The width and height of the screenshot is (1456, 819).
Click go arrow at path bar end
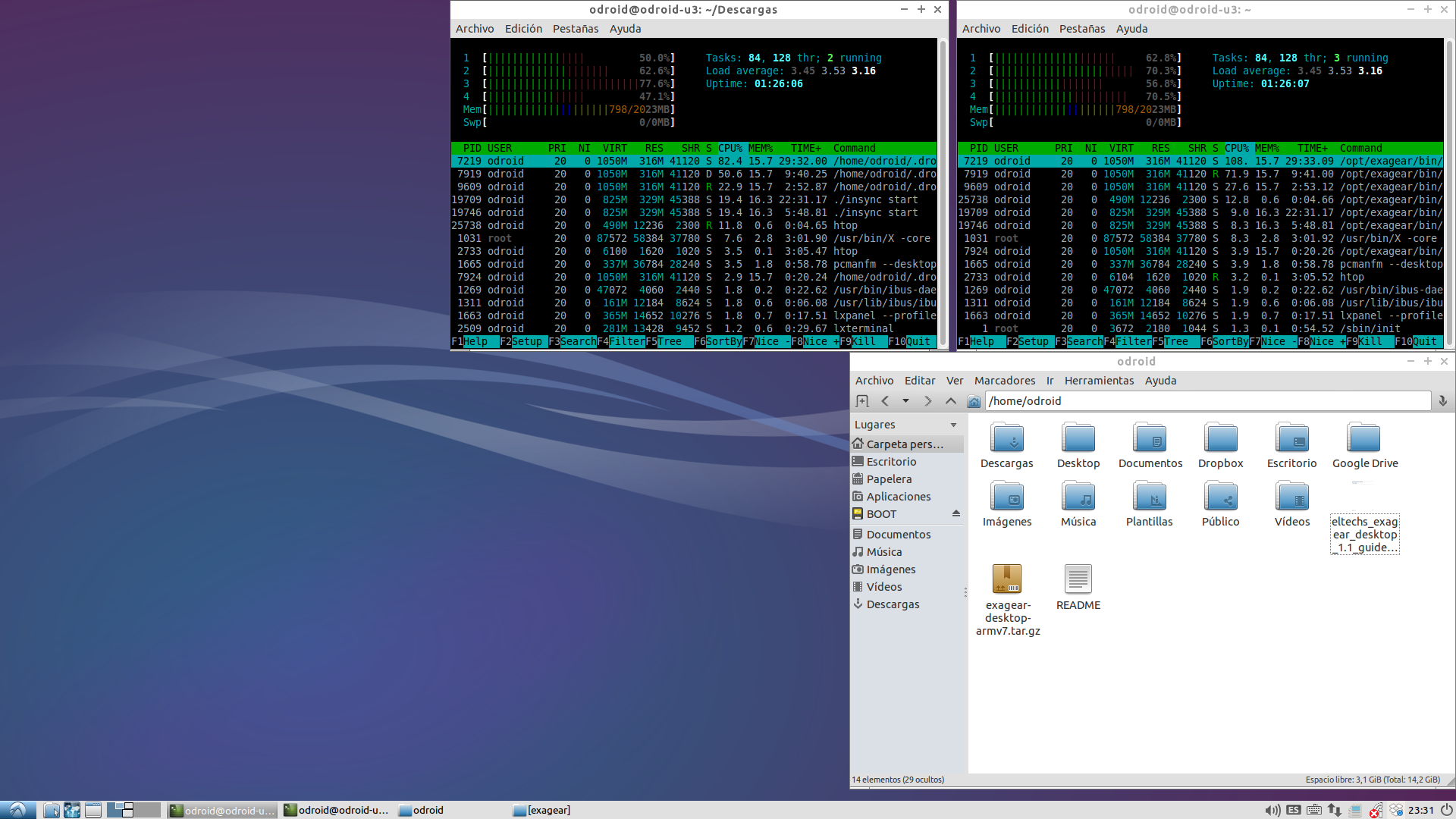(x=1442, y=401)
